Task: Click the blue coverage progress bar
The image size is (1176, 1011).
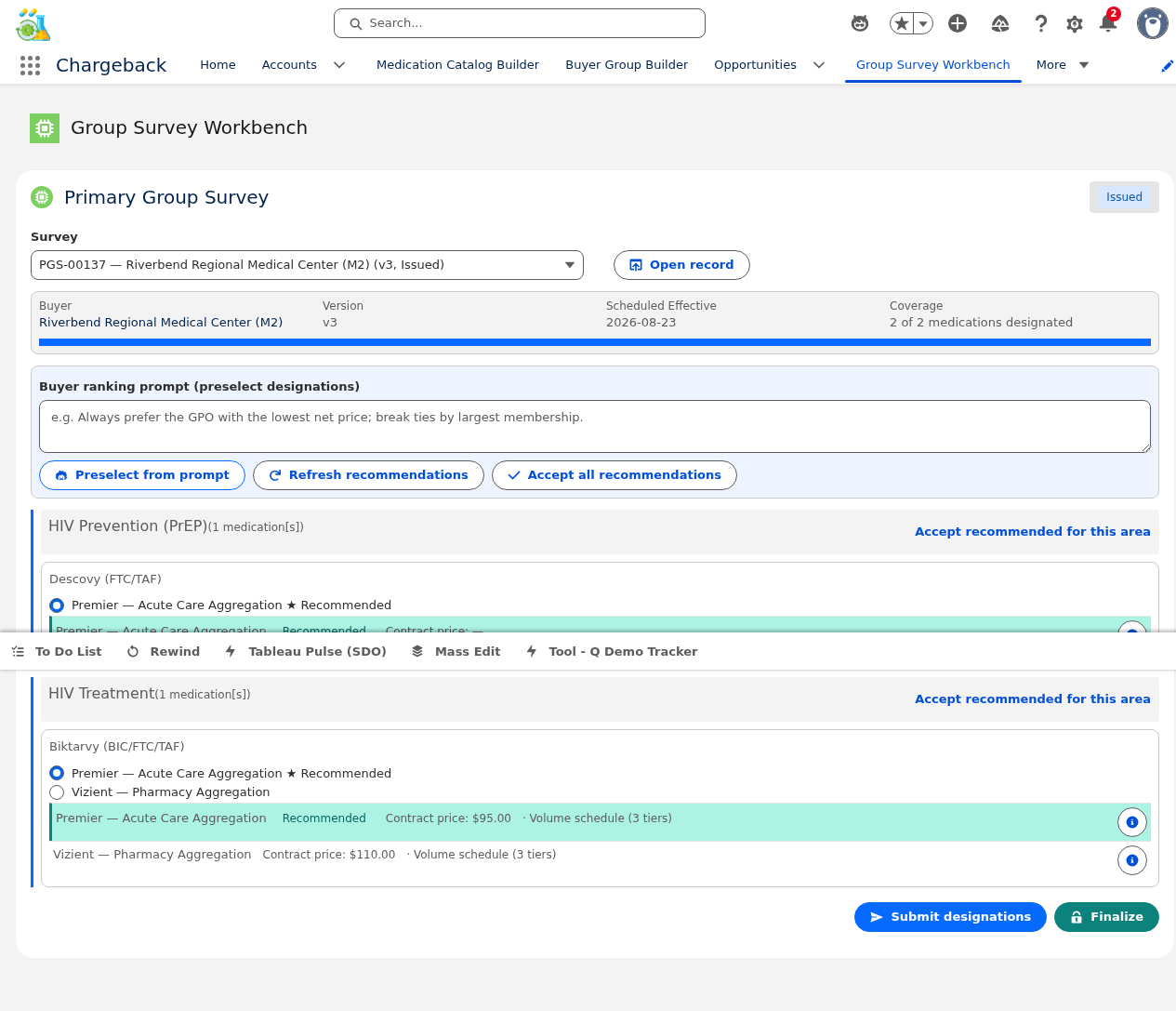Action: [x=595, y=342]
